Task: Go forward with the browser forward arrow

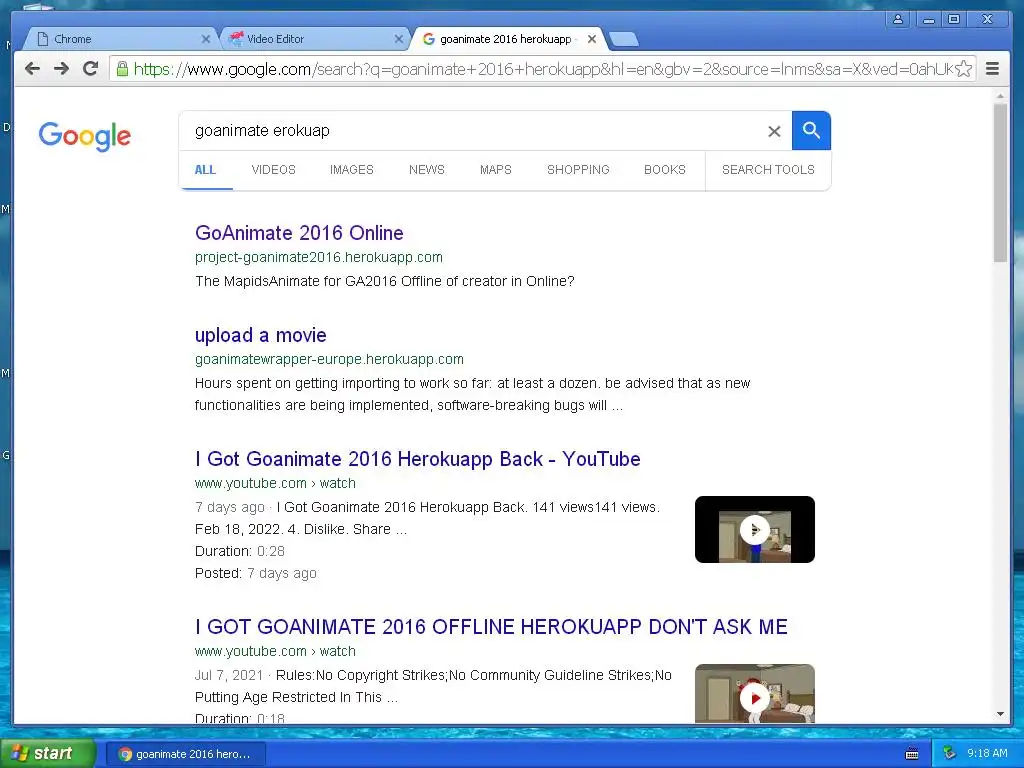Action: (x=61, y=69)
